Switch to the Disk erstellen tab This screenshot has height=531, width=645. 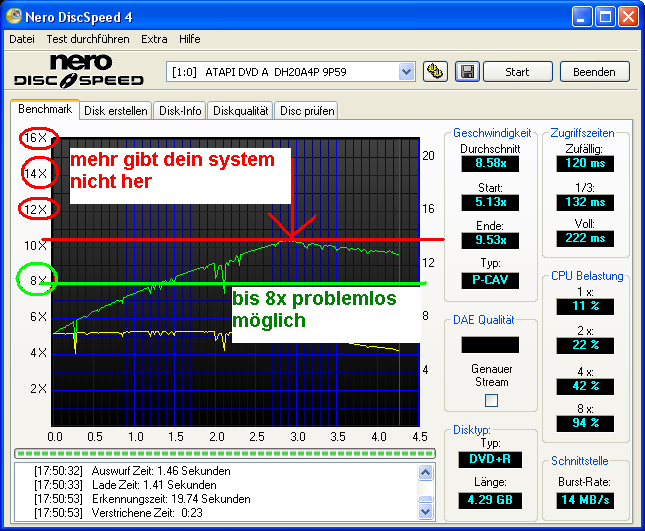(116, 111)
